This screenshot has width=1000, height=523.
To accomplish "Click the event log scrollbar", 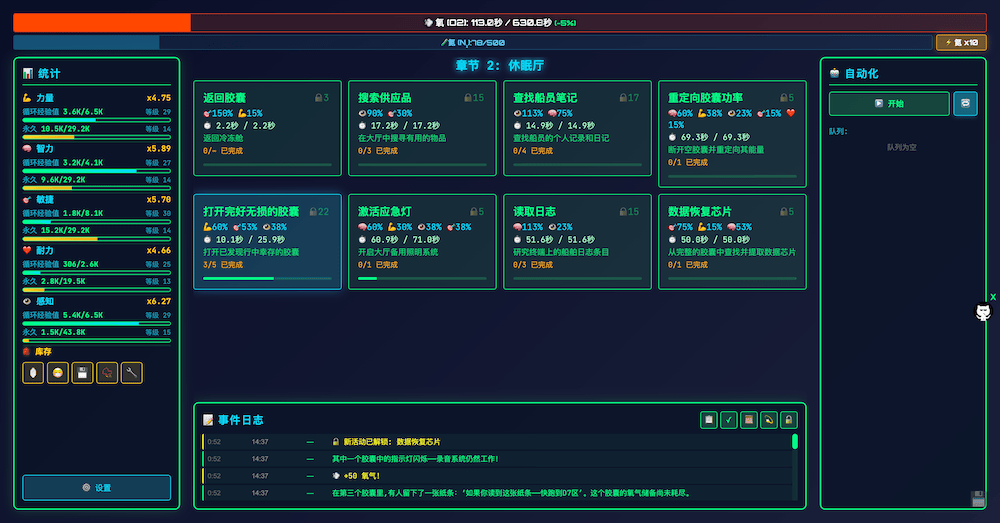I will (795, 442).
